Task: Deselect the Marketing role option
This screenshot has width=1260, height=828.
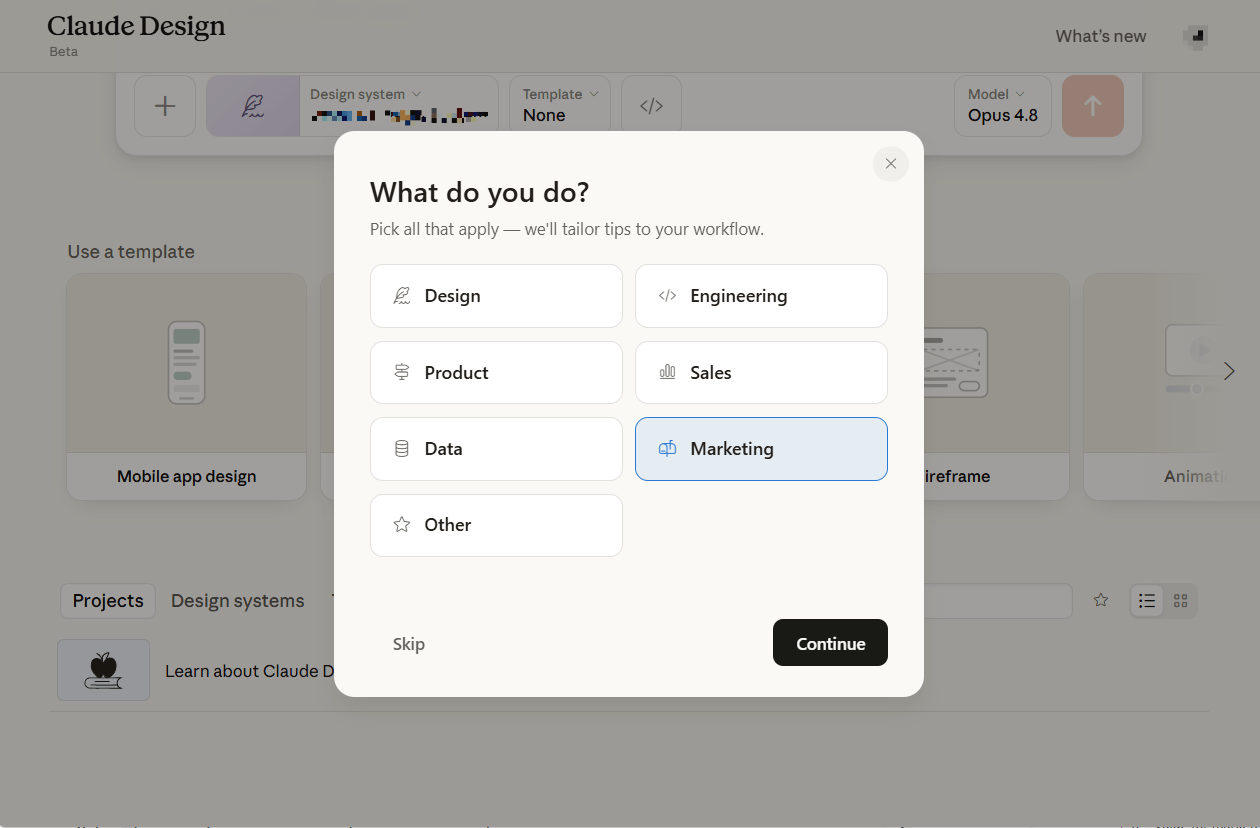Action: click(761, 449)
